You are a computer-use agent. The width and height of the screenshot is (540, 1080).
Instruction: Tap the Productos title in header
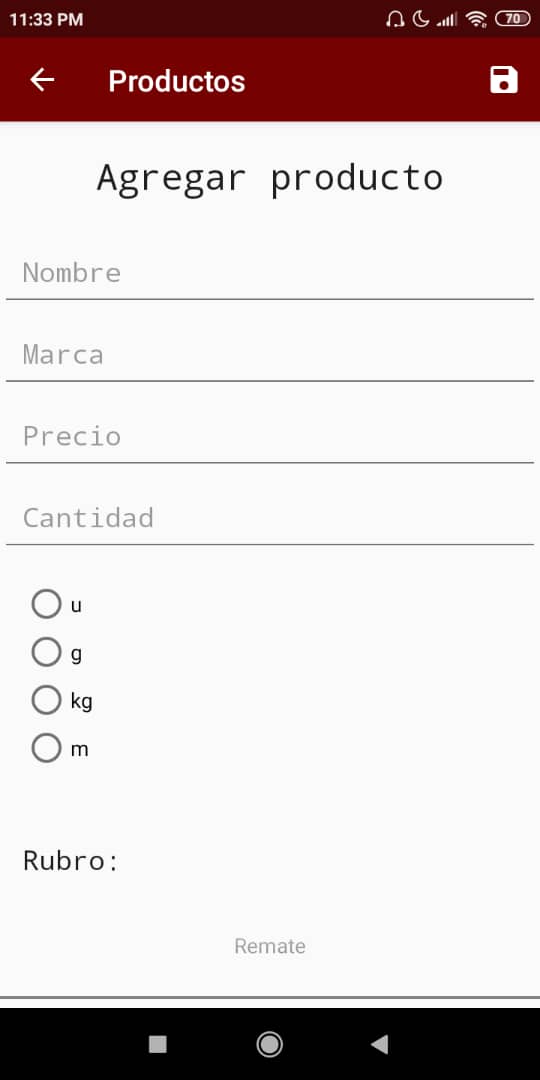pyautogui.click(x=177, y=81)
